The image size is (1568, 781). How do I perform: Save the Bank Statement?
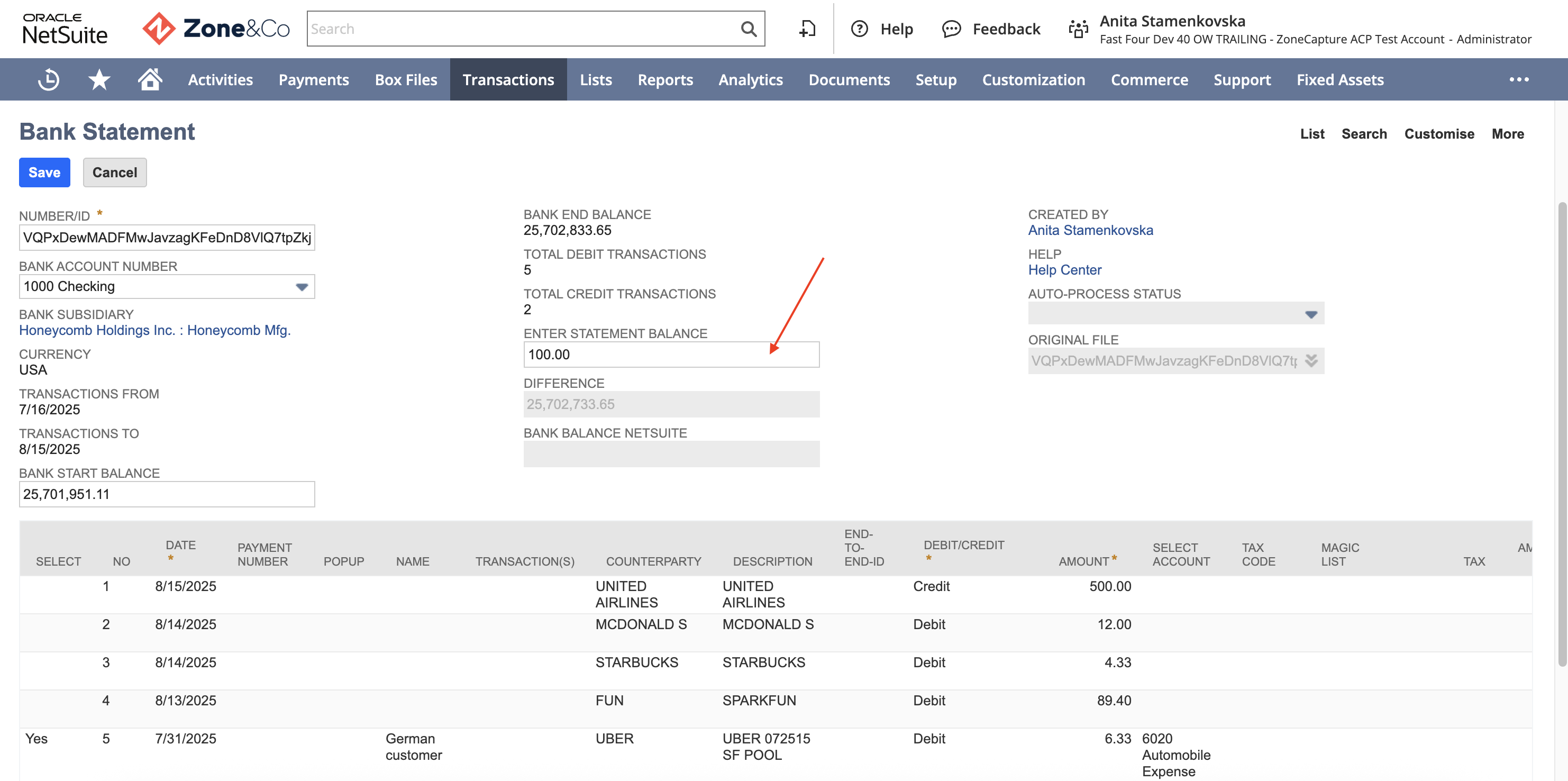click(44, 172)
